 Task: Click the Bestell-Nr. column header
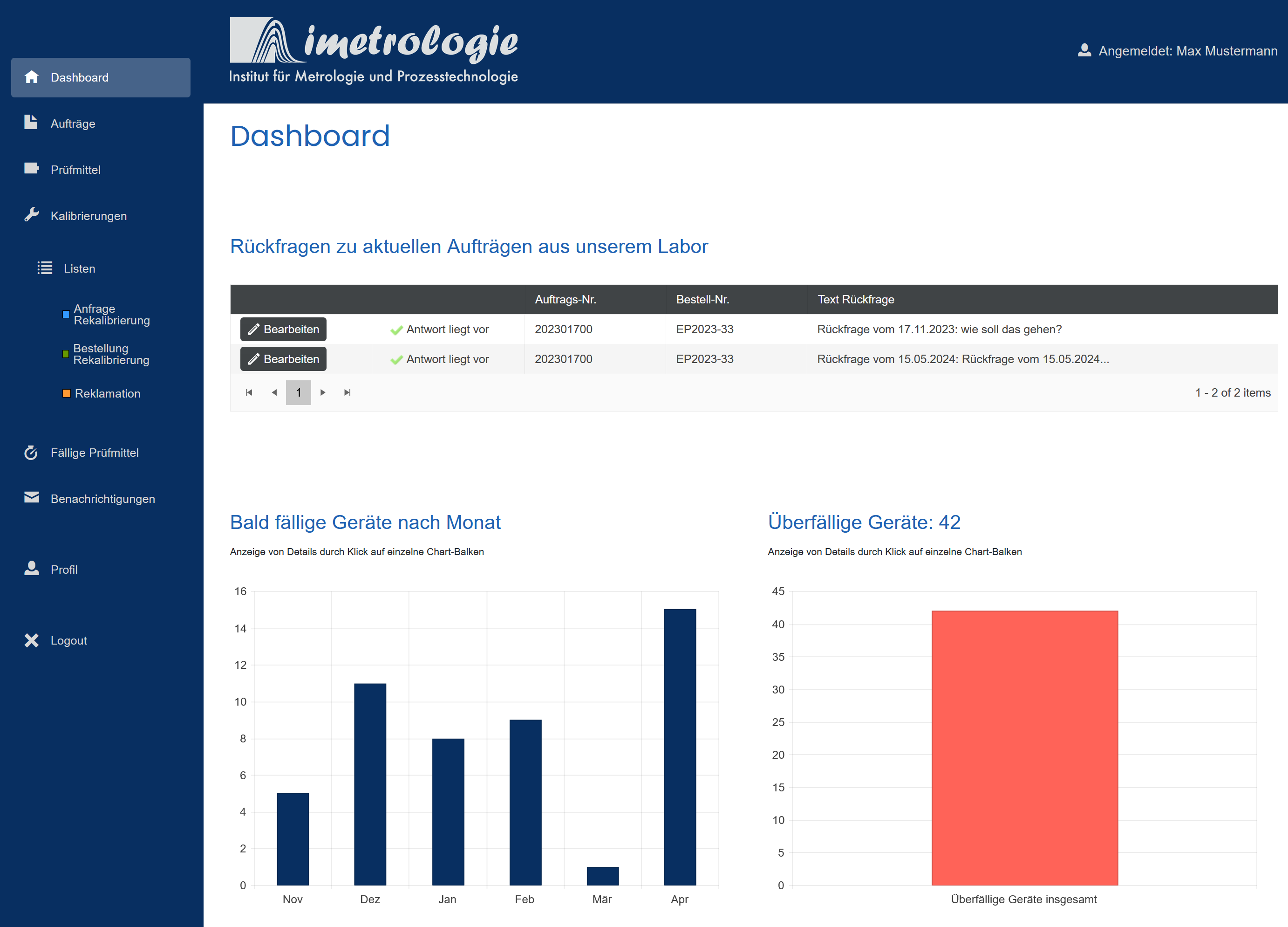(x=736, y=300)
